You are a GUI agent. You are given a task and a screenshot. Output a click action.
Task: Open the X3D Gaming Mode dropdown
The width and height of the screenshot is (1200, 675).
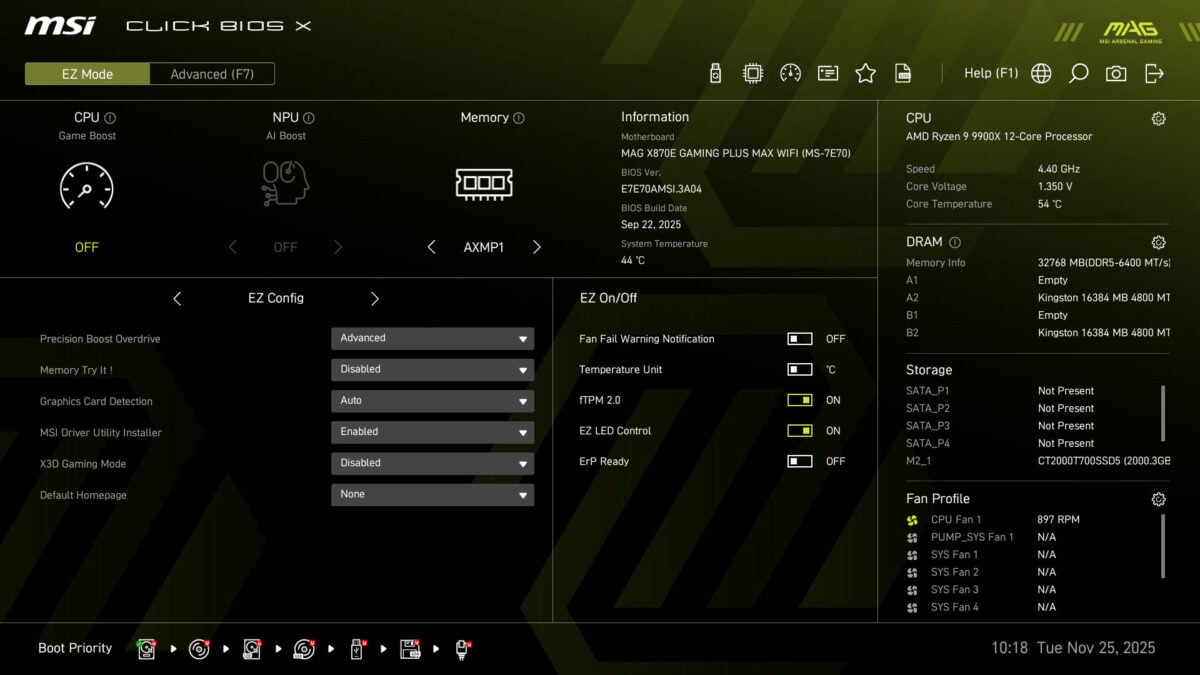432,463
